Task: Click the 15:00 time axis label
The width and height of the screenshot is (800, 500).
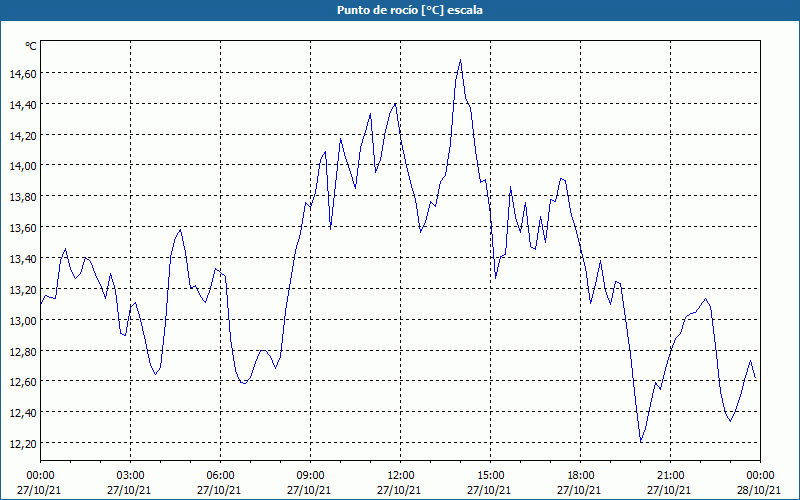Action: coord(490,476)
